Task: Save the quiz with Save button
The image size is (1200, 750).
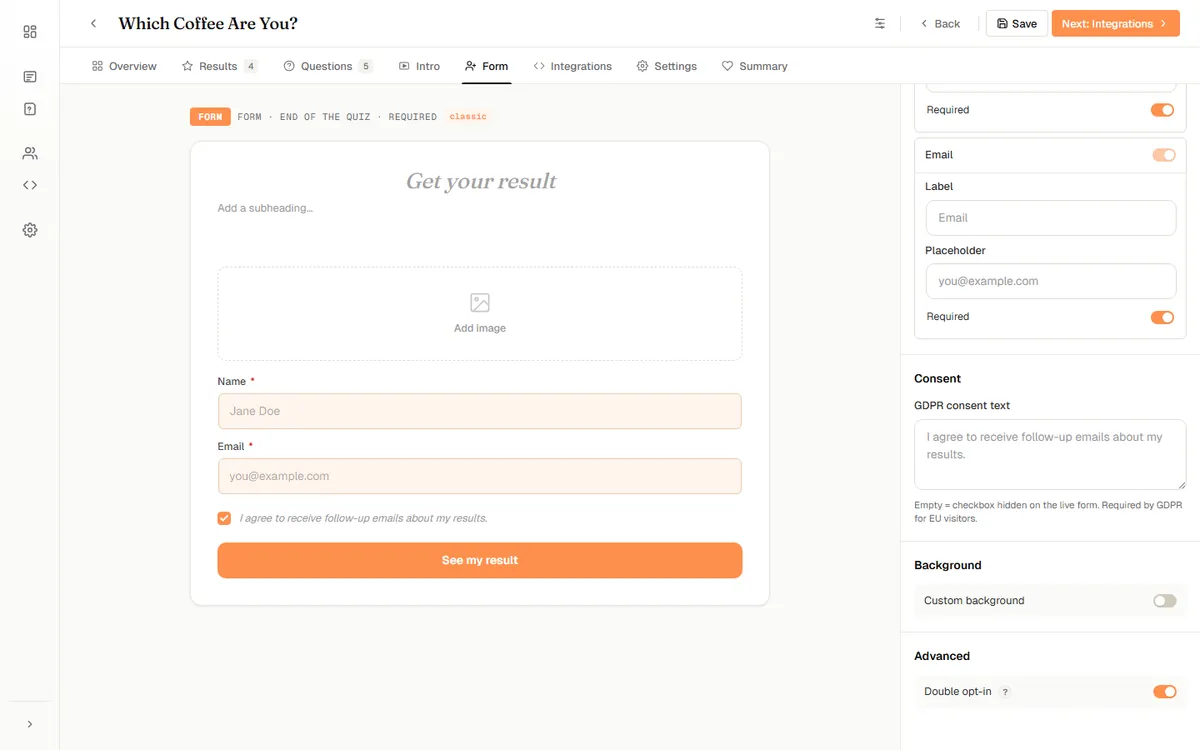Action: (x=1016, y=23)
